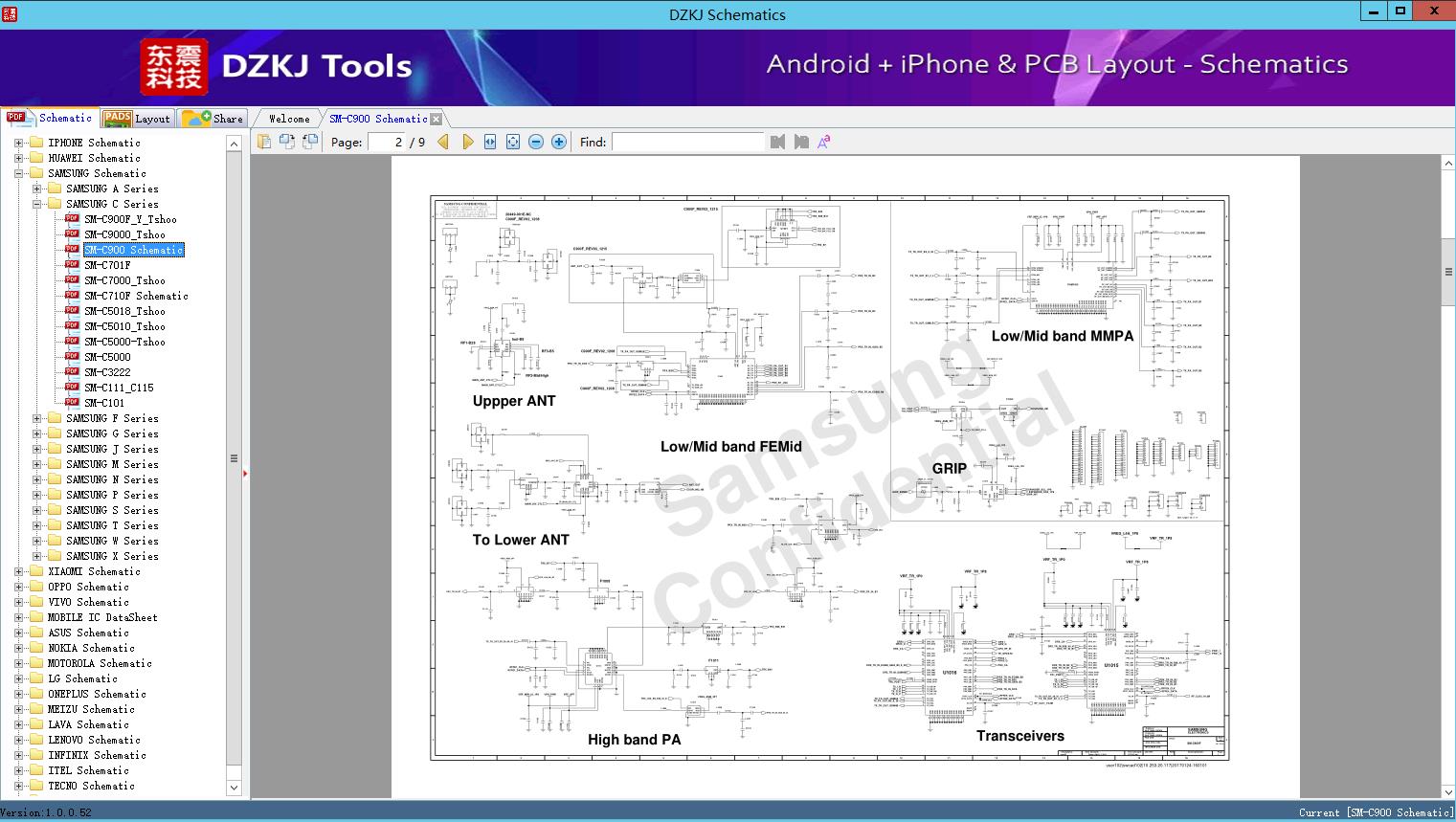
Task: Click the PDF icon beside SM-C5000
Action: pyautogui.click(x=72, y=356)
